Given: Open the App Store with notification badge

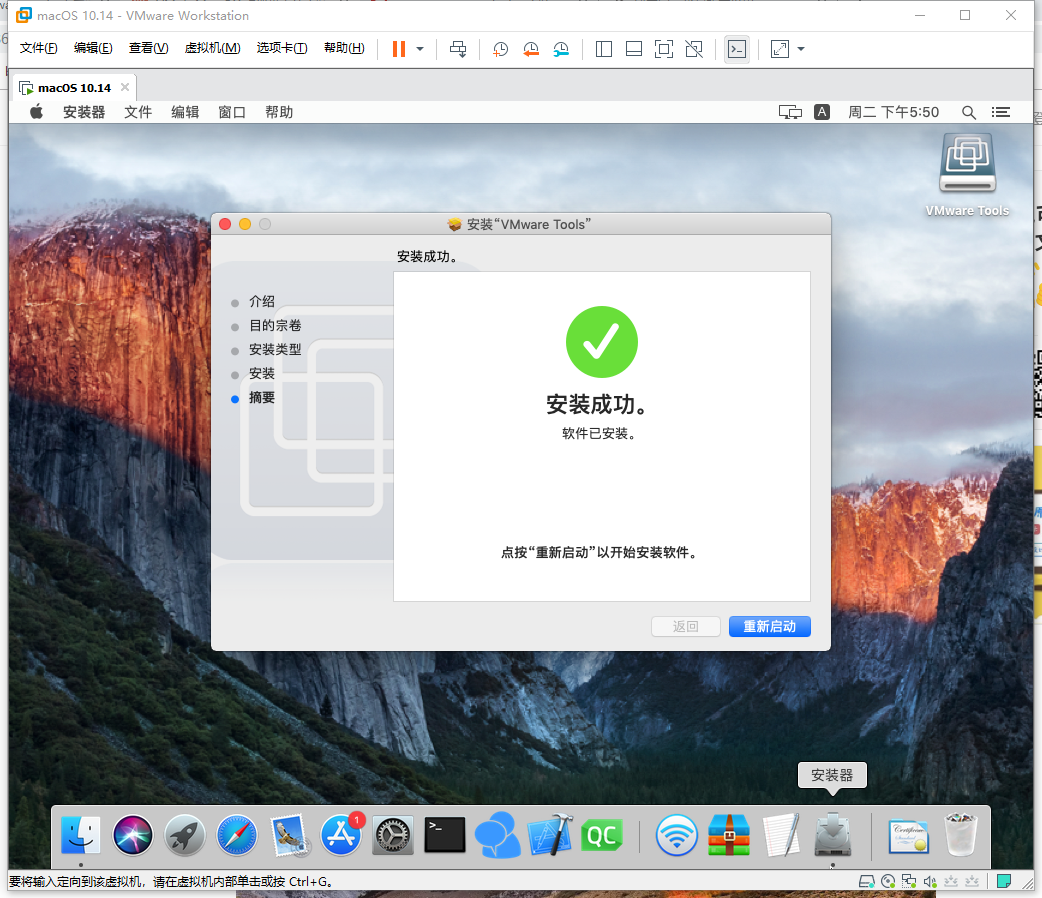Looking at the screenshot, I should (x=341, y=835).
